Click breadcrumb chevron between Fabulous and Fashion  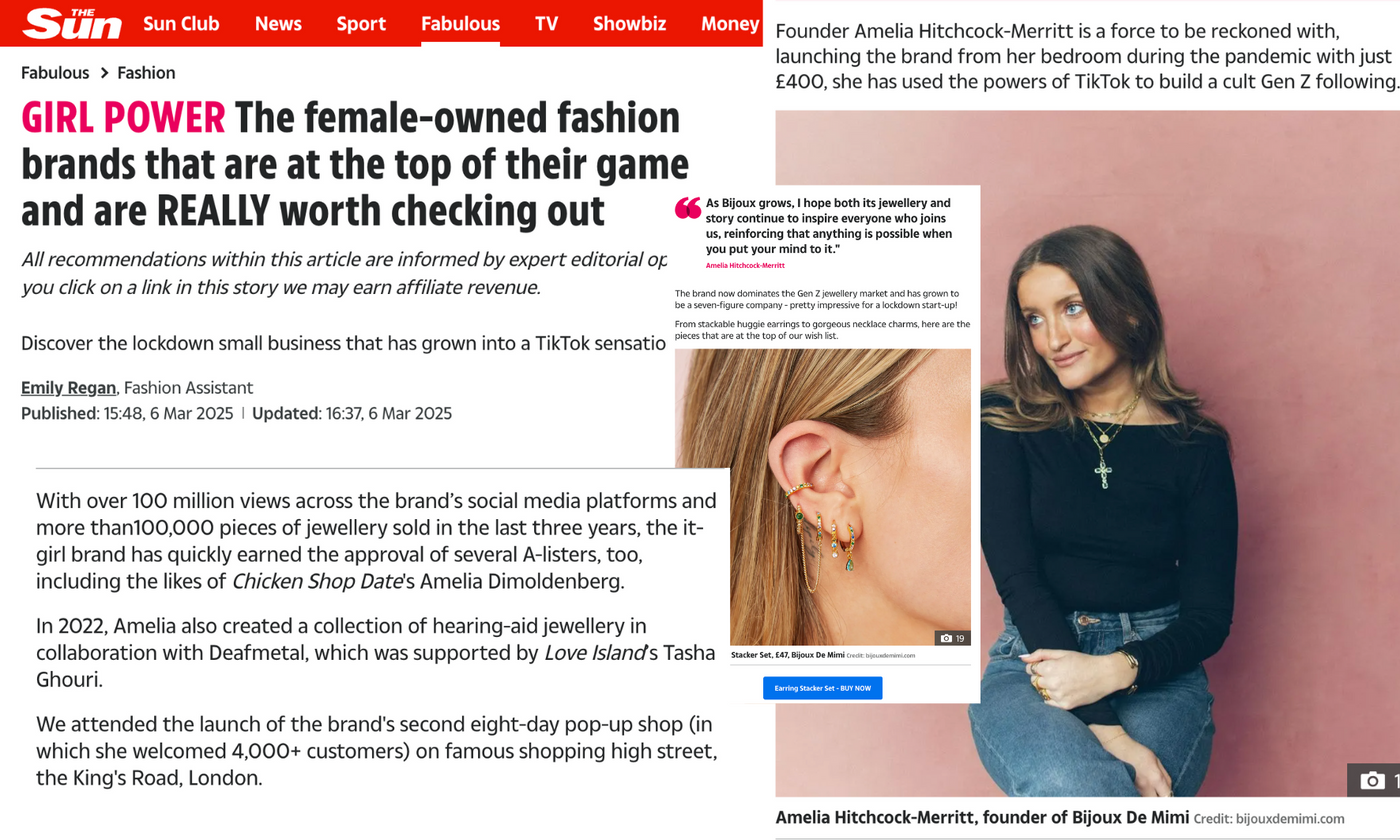click(x=104, y=73)
